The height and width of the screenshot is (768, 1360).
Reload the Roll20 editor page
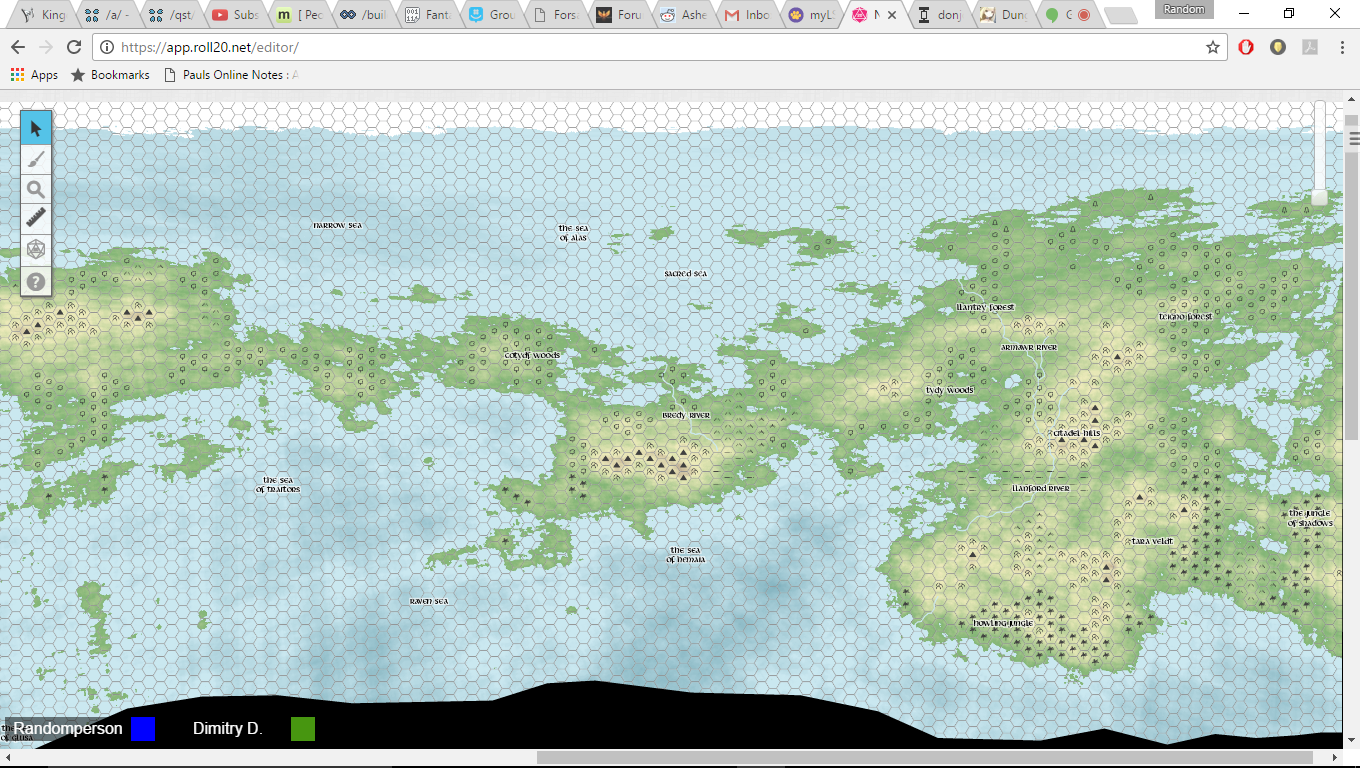pyautogui.click(x=74, y=47)
